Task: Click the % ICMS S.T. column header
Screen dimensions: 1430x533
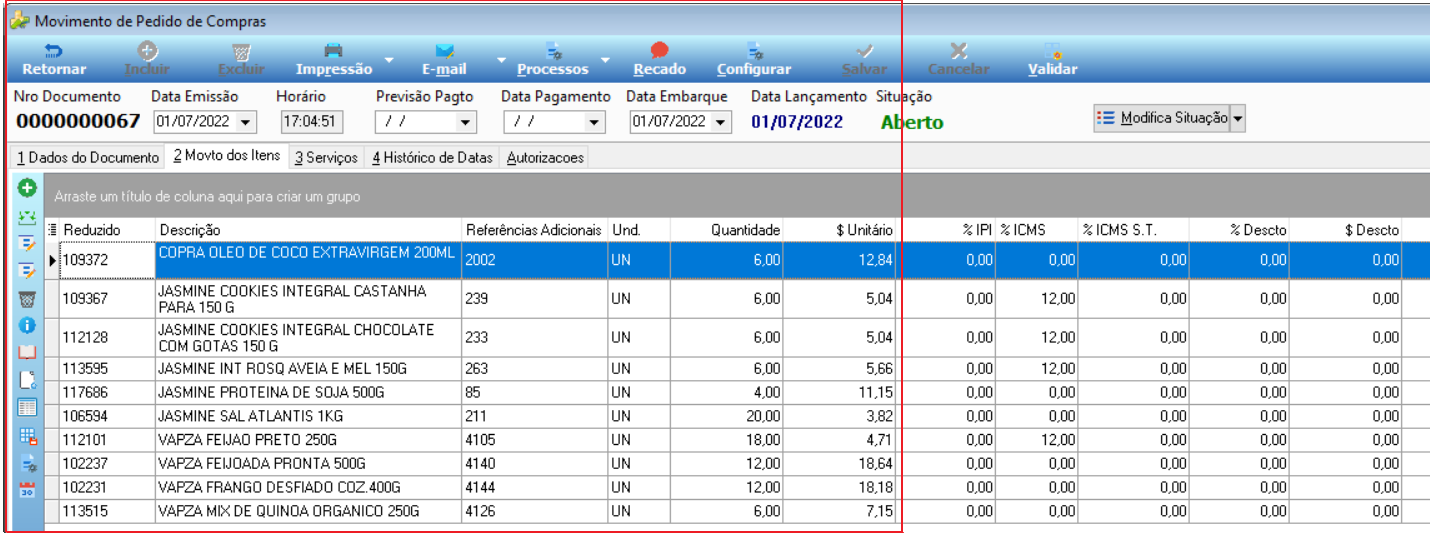Action: [x=1134, y=230]
